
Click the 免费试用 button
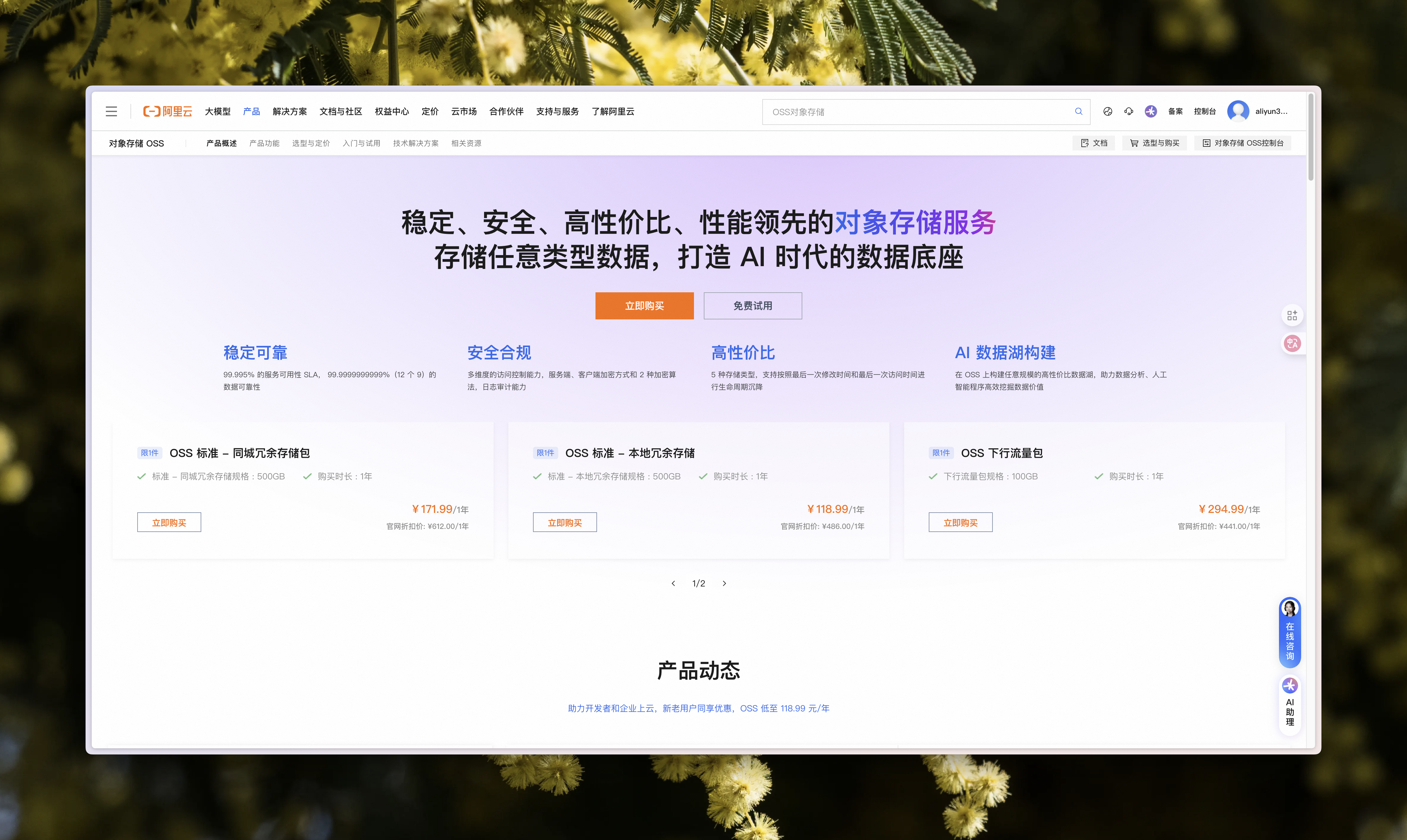point(753,306)
